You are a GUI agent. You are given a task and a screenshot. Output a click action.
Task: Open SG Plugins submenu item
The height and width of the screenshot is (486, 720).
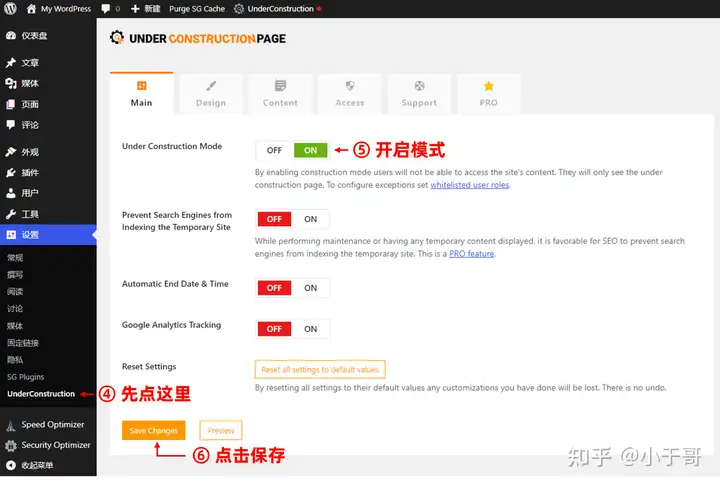coord(26,377)
